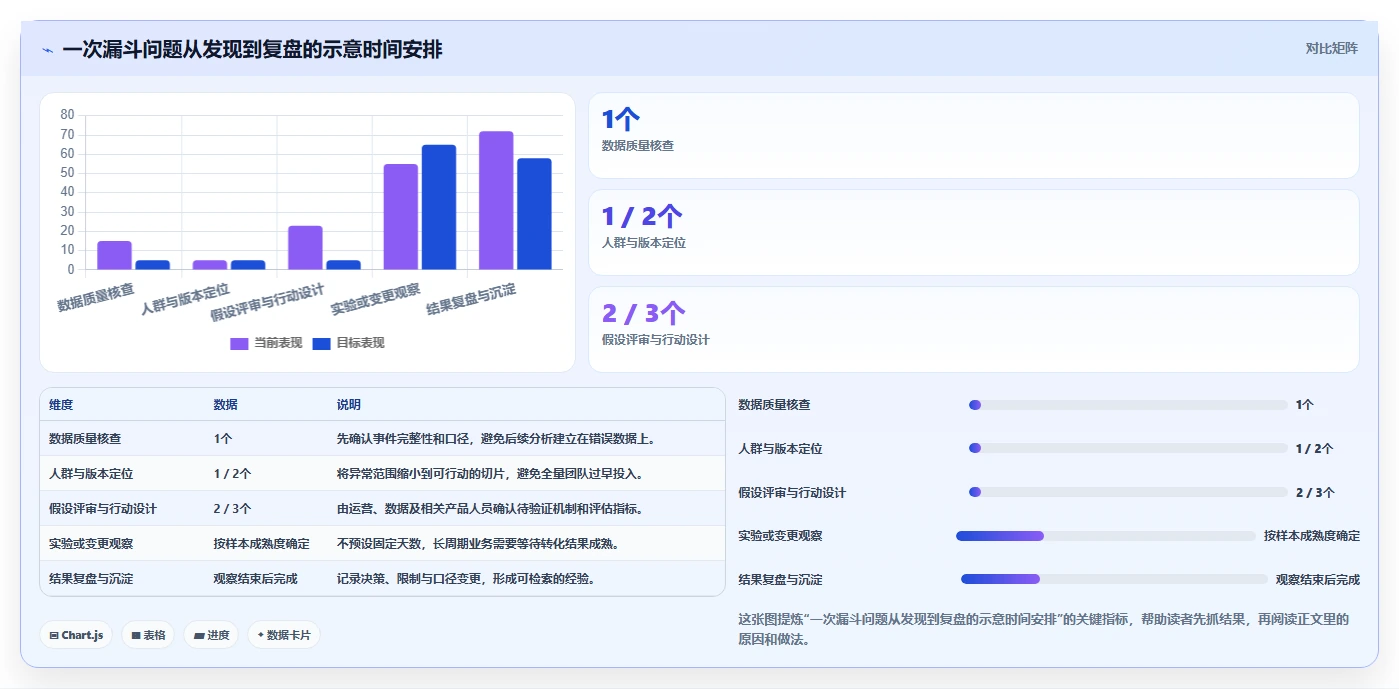
Task: Click the 1 / 2个 value in the table
Action: click(232, 474)
